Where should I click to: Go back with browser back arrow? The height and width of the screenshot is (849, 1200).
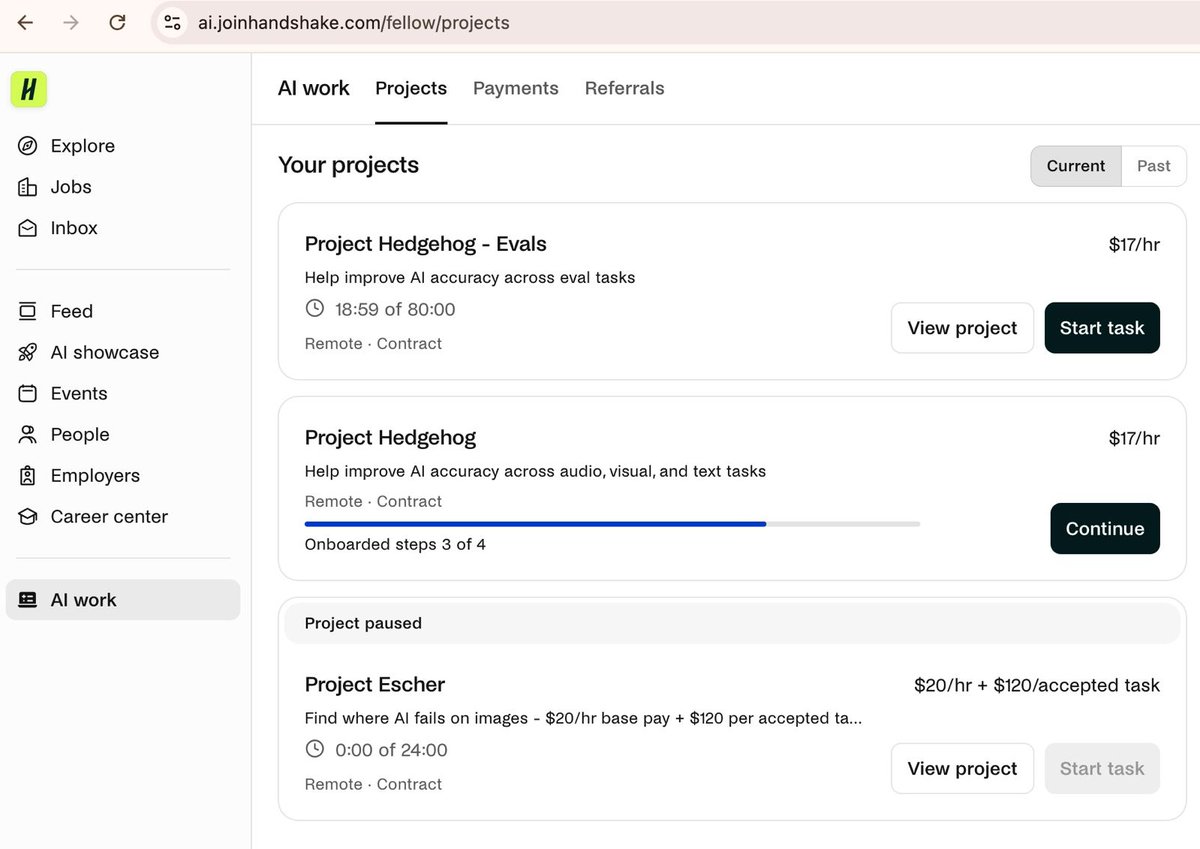click(x=25, y=22)
